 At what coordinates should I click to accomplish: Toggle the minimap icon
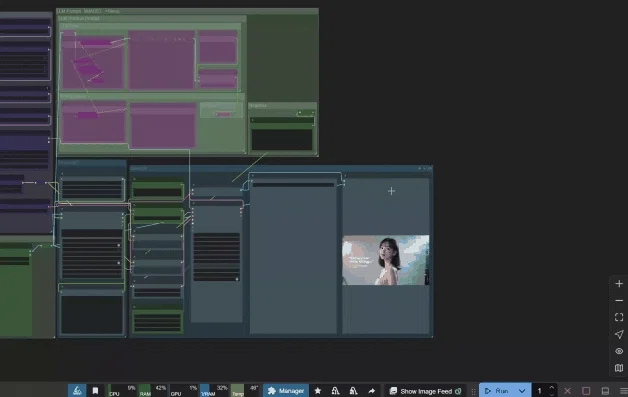(x=619, y=368)
